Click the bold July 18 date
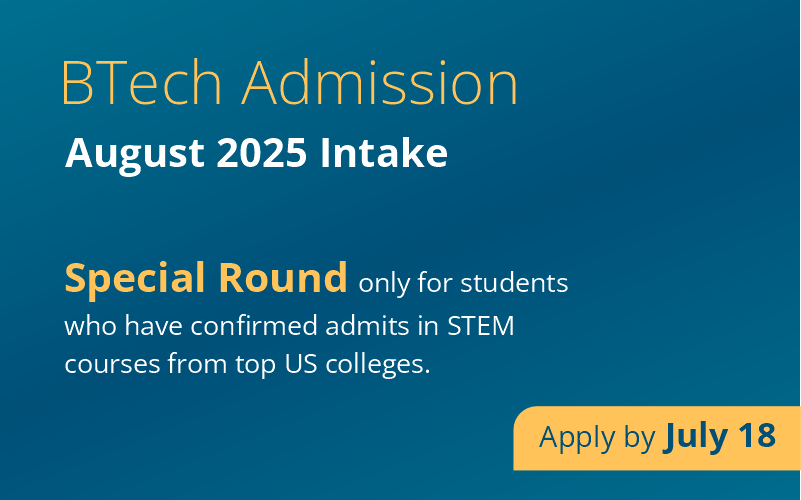 point(720,437)
